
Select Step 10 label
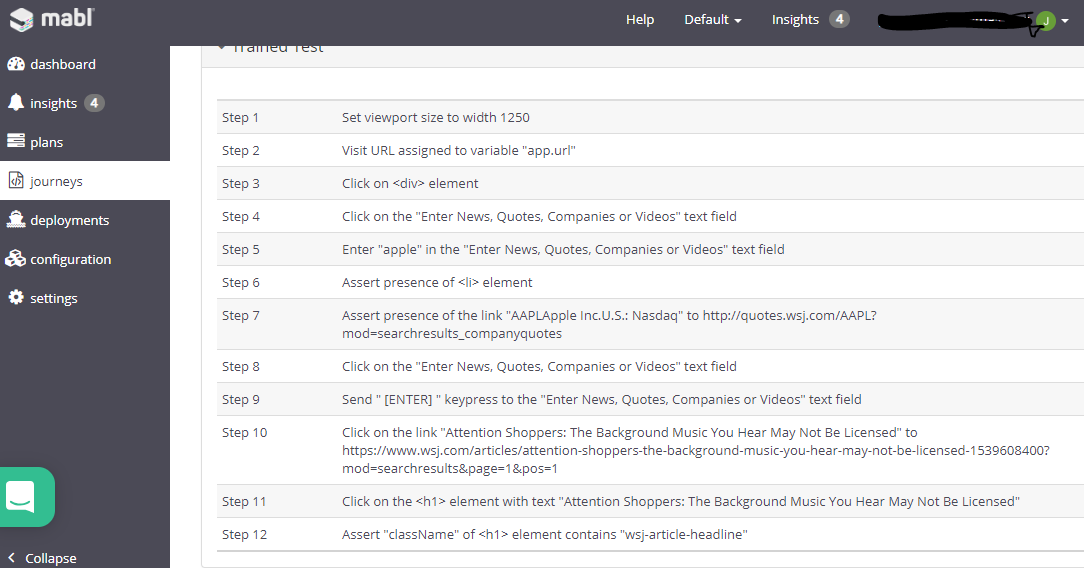tap(244, 433)
